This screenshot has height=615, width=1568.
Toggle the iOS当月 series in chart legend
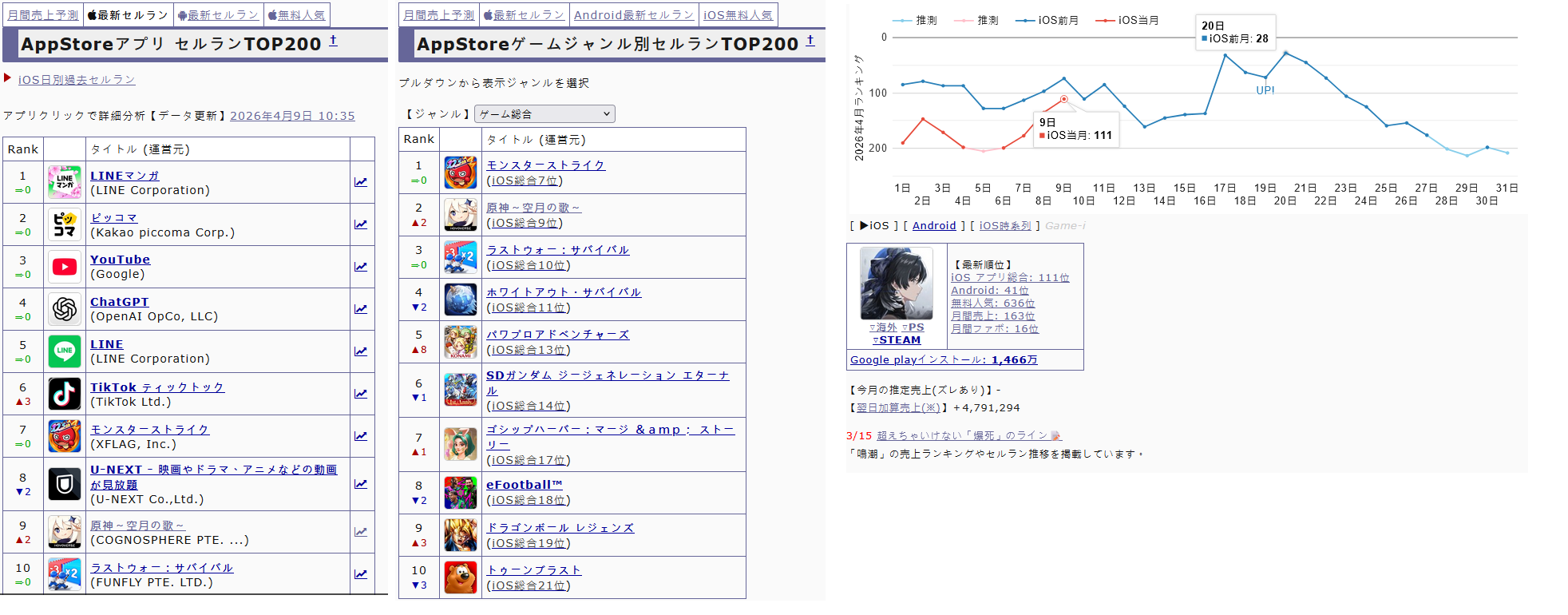point(1127,21)
